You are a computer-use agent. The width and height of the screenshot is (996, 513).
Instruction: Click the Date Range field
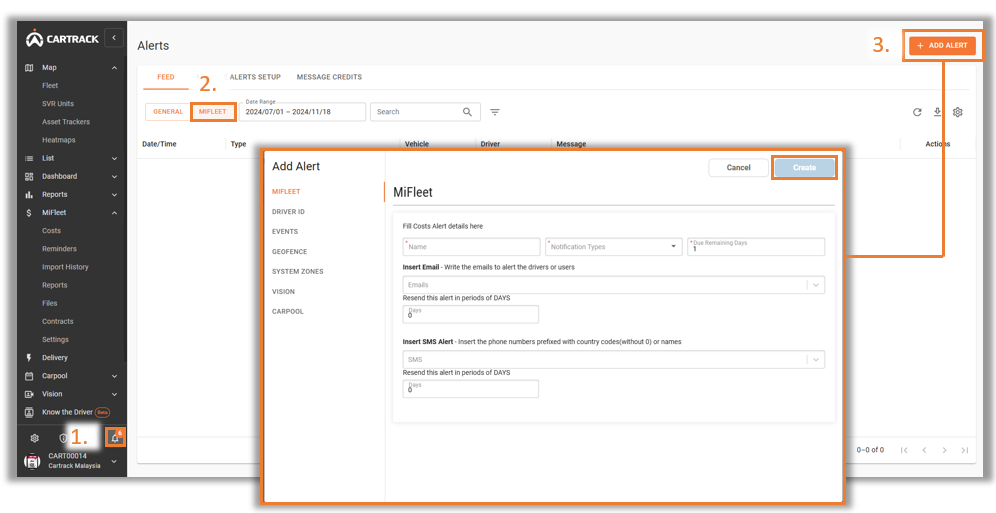[302, 112]
